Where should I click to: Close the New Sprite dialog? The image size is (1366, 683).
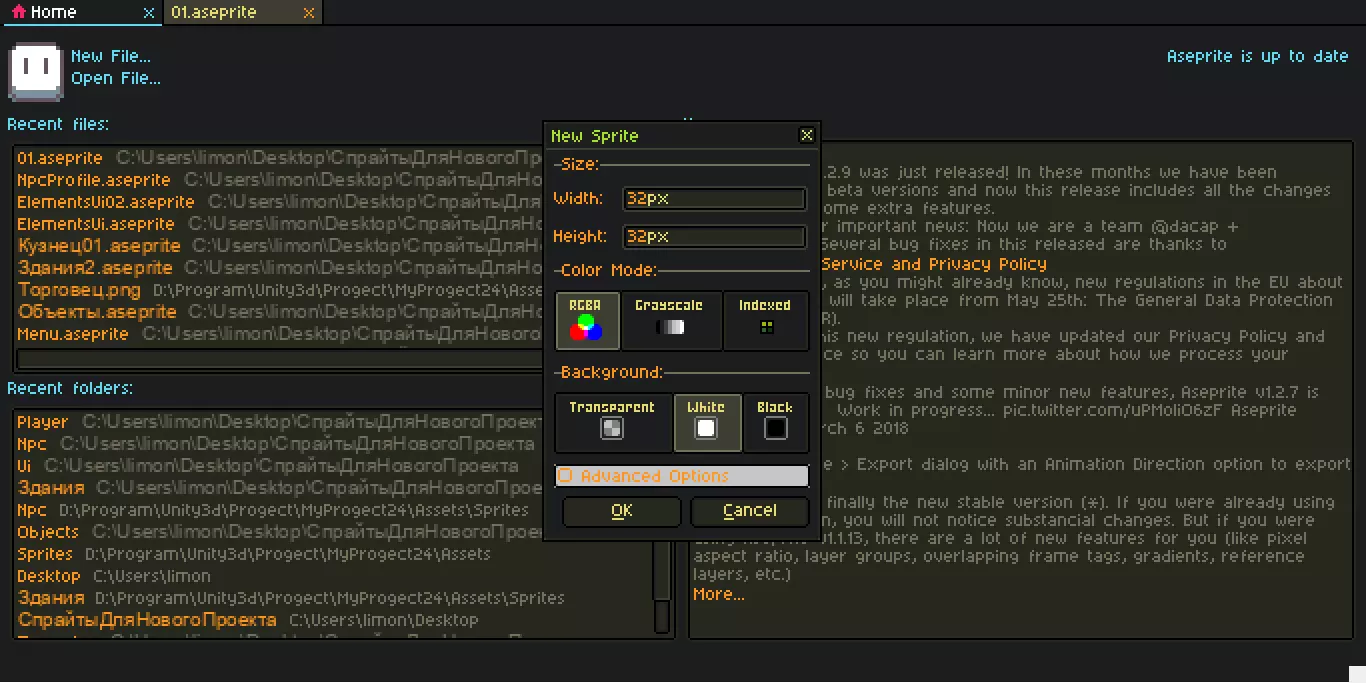[807, 135]
